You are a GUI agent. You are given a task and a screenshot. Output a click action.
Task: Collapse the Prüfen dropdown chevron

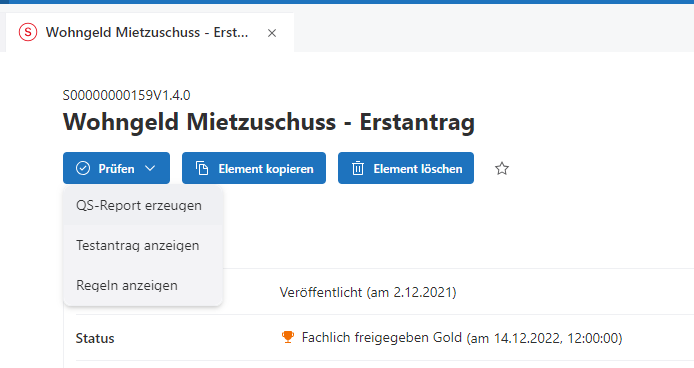[150, 168]
